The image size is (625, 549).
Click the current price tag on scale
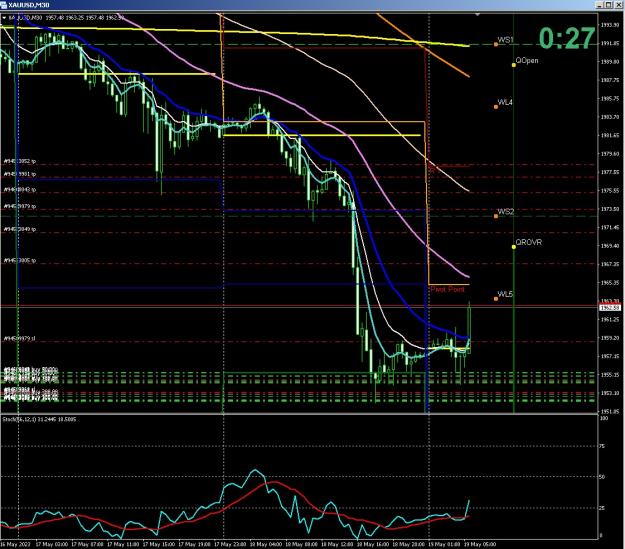[x=610, y=307]
